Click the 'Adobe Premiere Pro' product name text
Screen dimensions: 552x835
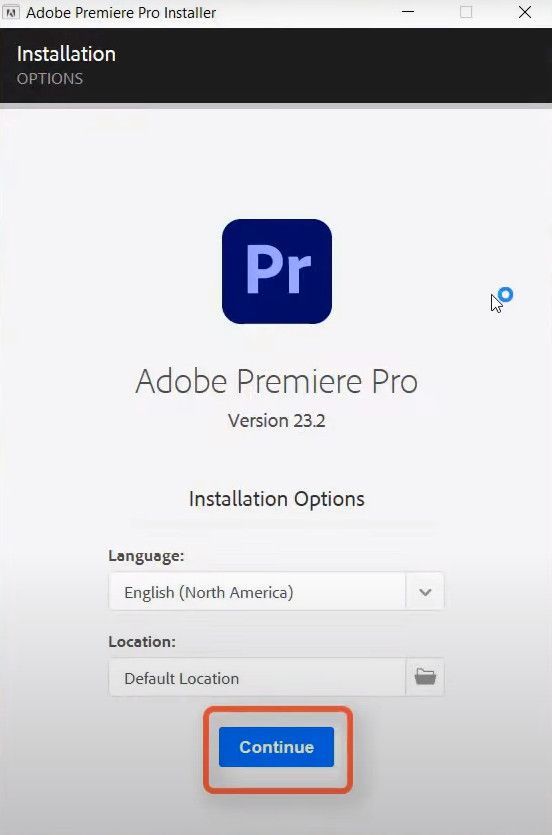[x=277, y=381]
